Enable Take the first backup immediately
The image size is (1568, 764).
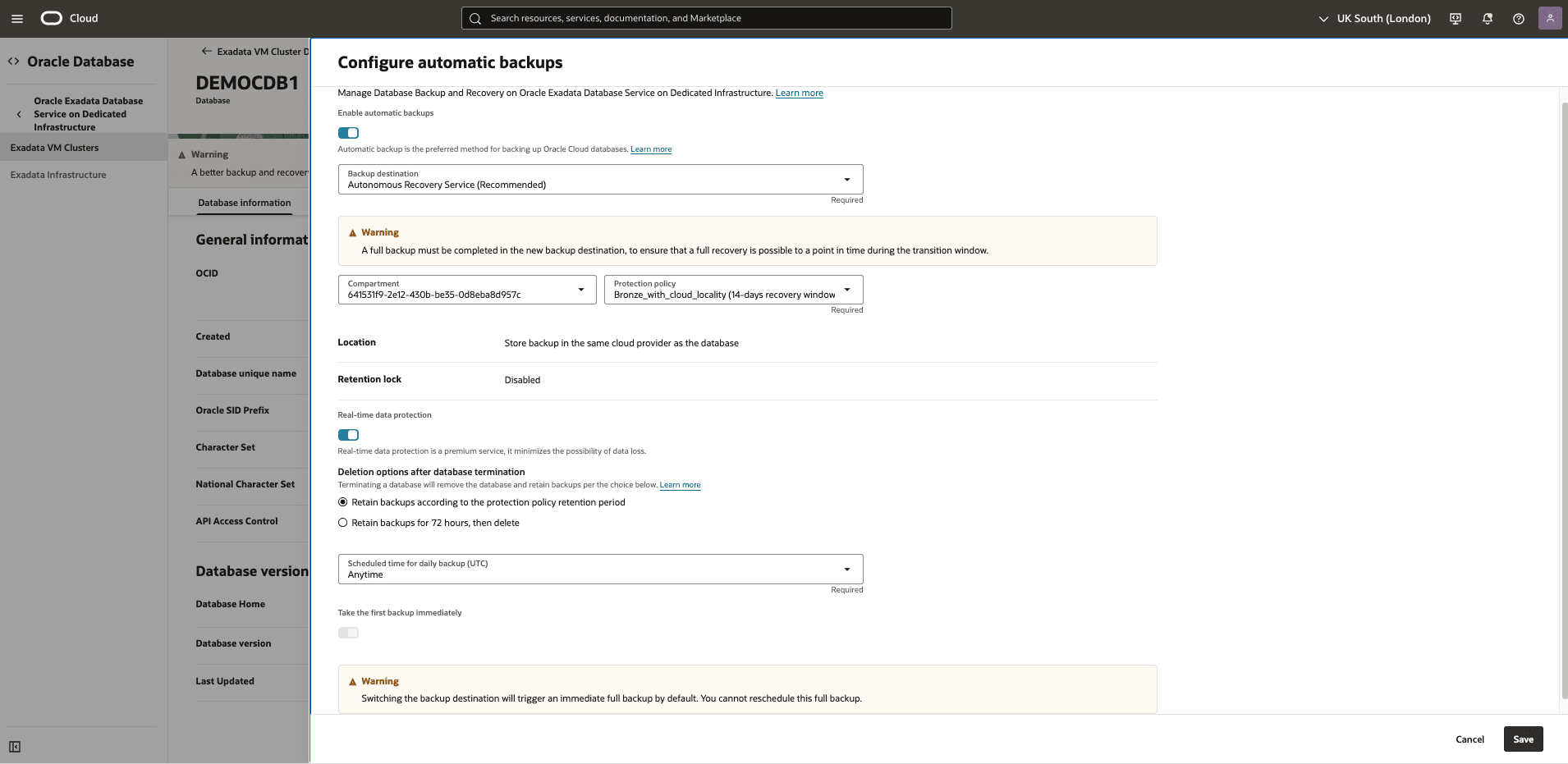tap(348, 632)
